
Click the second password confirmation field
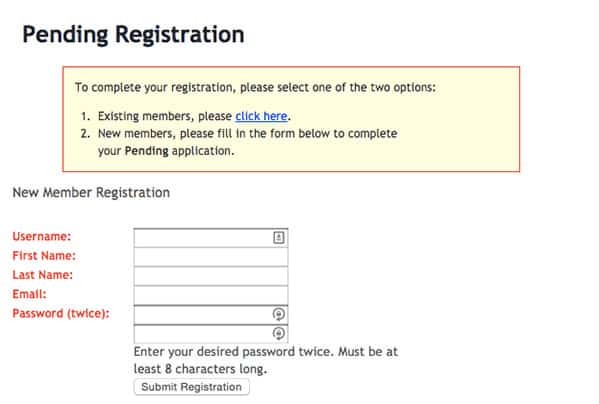coord(202,333)
